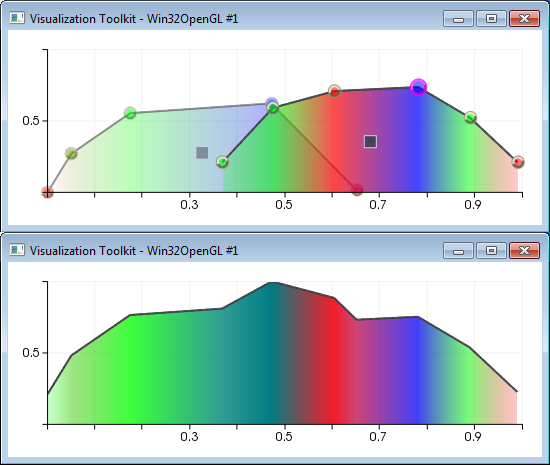Pick the green control point near 0.9
The image size is (550, 466).
(x=470, y=117)
